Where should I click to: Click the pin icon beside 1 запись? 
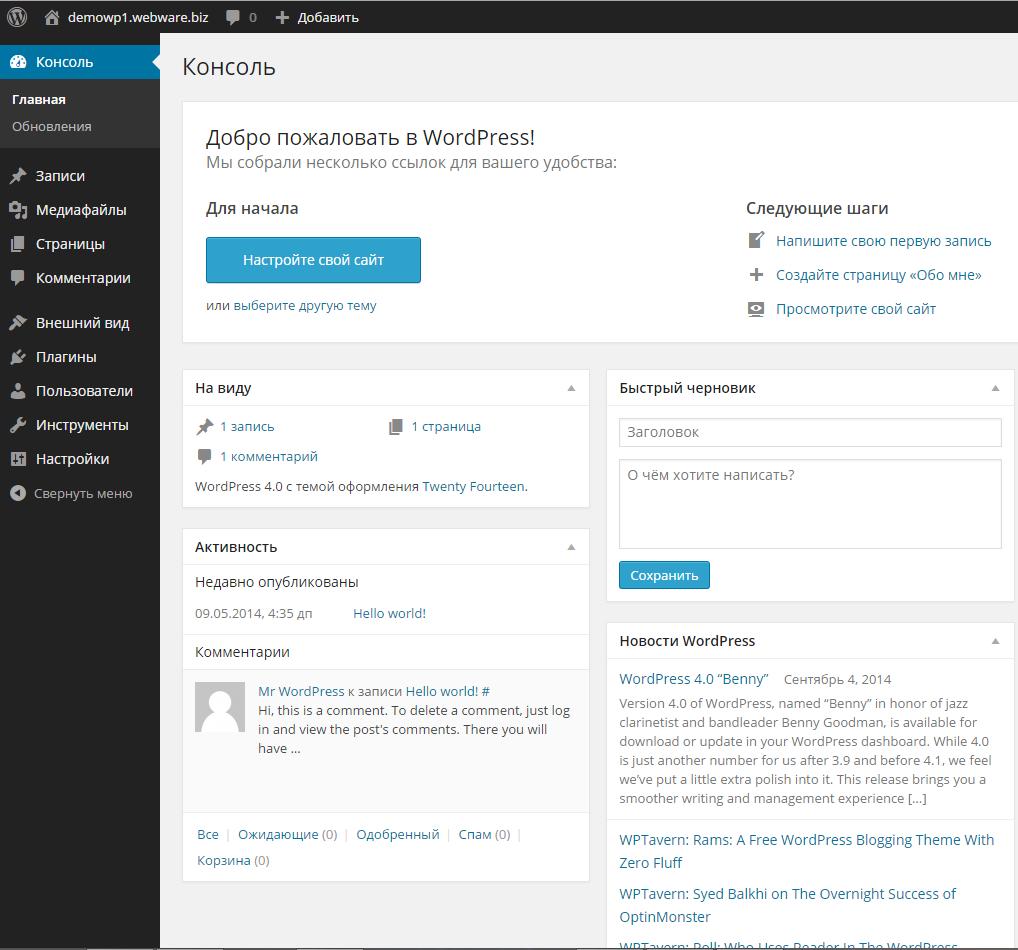(x=205, y=427)
